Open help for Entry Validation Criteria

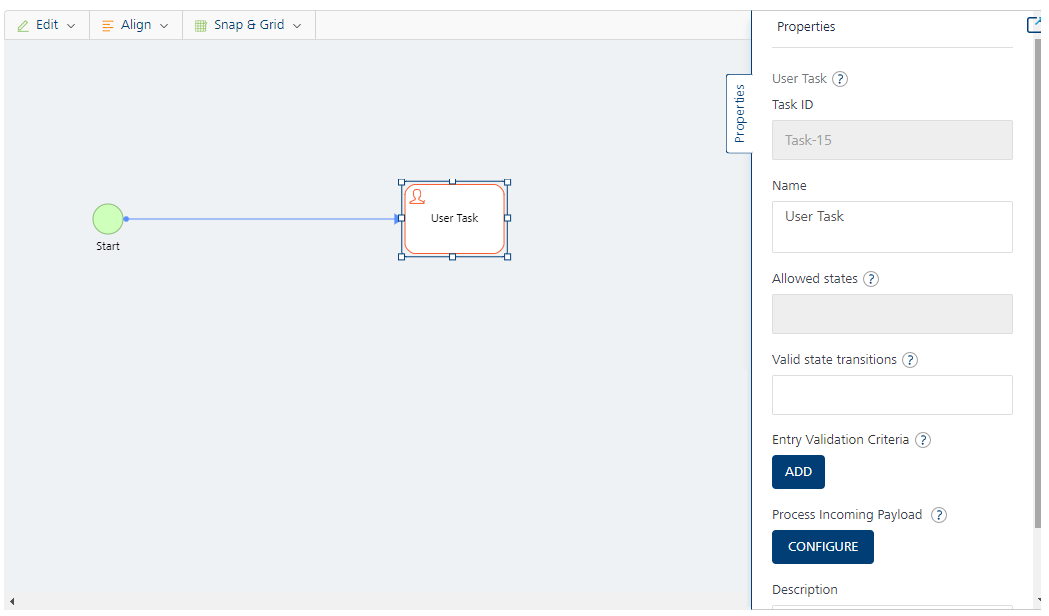[923, 440]
